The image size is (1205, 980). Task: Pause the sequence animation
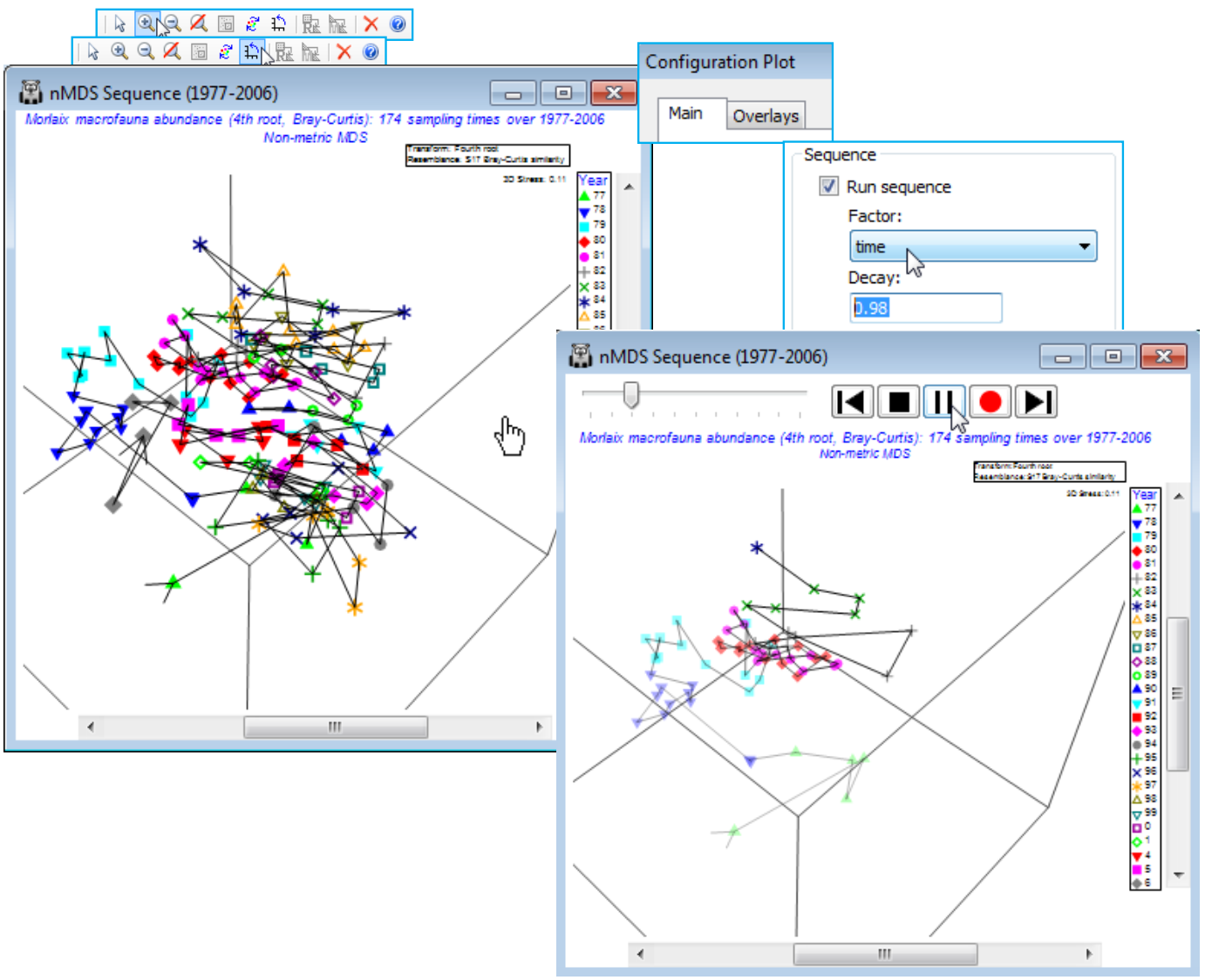coord(943,402)
